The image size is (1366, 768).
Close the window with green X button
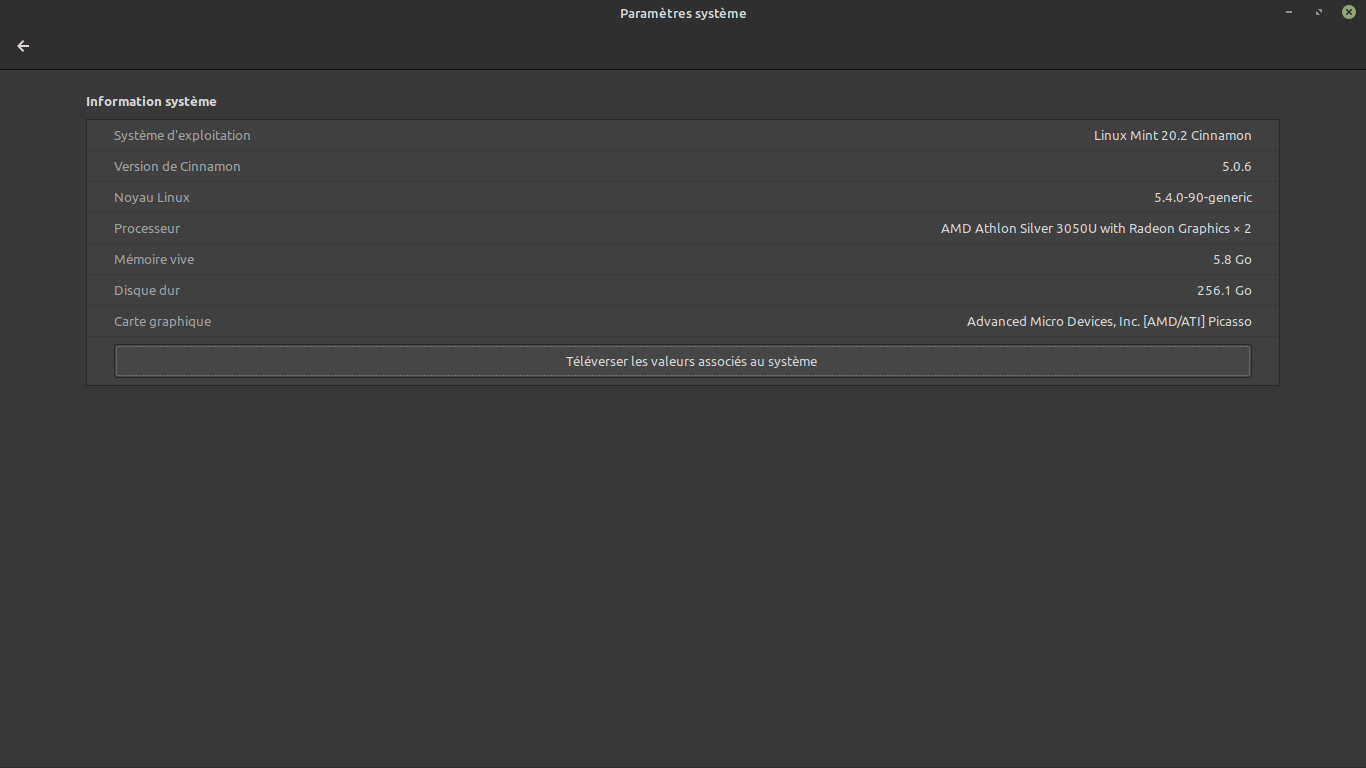click(x=1348, y=12)
